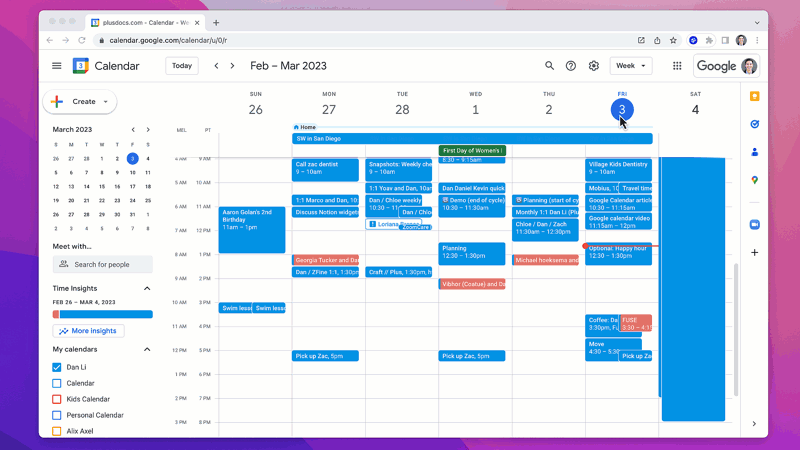Open Google Maps in side panel
Viewport: 800px width, 450px height.
755,180
